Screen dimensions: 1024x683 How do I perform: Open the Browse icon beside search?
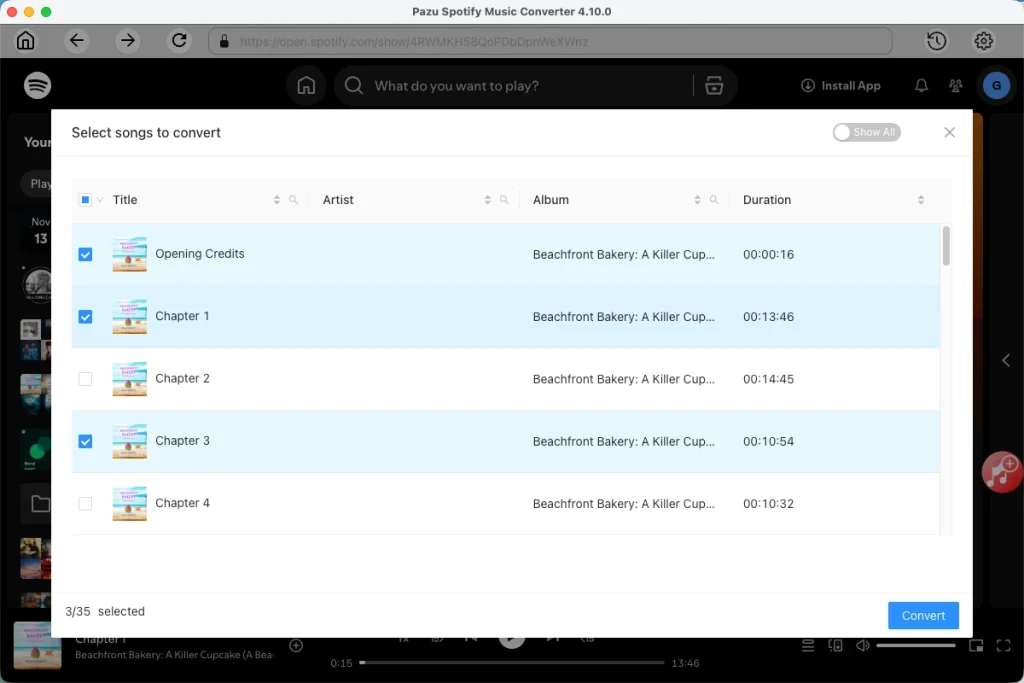point(714,86)
